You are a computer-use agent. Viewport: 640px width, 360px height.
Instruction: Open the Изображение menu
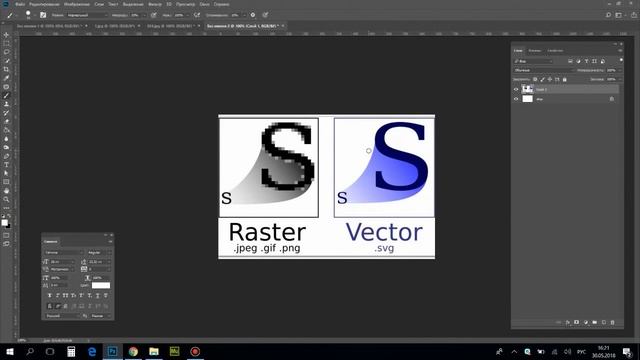click(x=77, y=4)
